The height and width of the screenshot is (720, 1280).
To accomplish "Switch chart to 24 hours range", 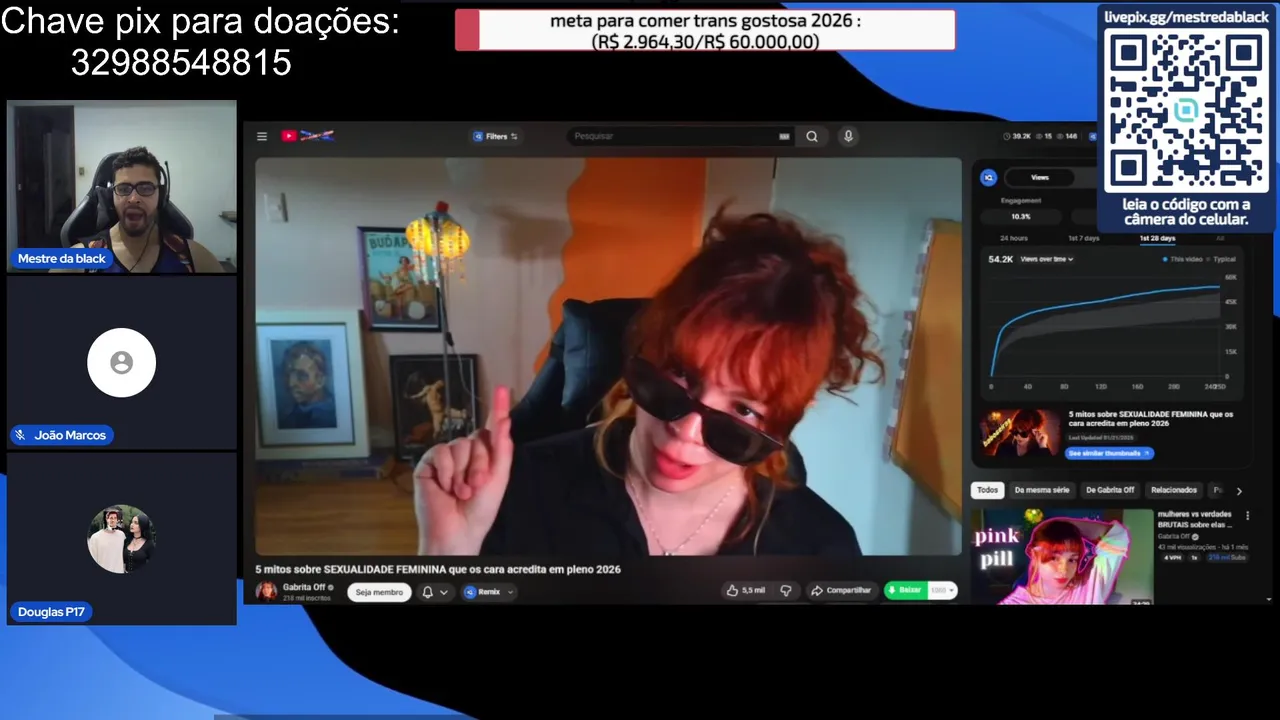I will (x=1014, y=238).
